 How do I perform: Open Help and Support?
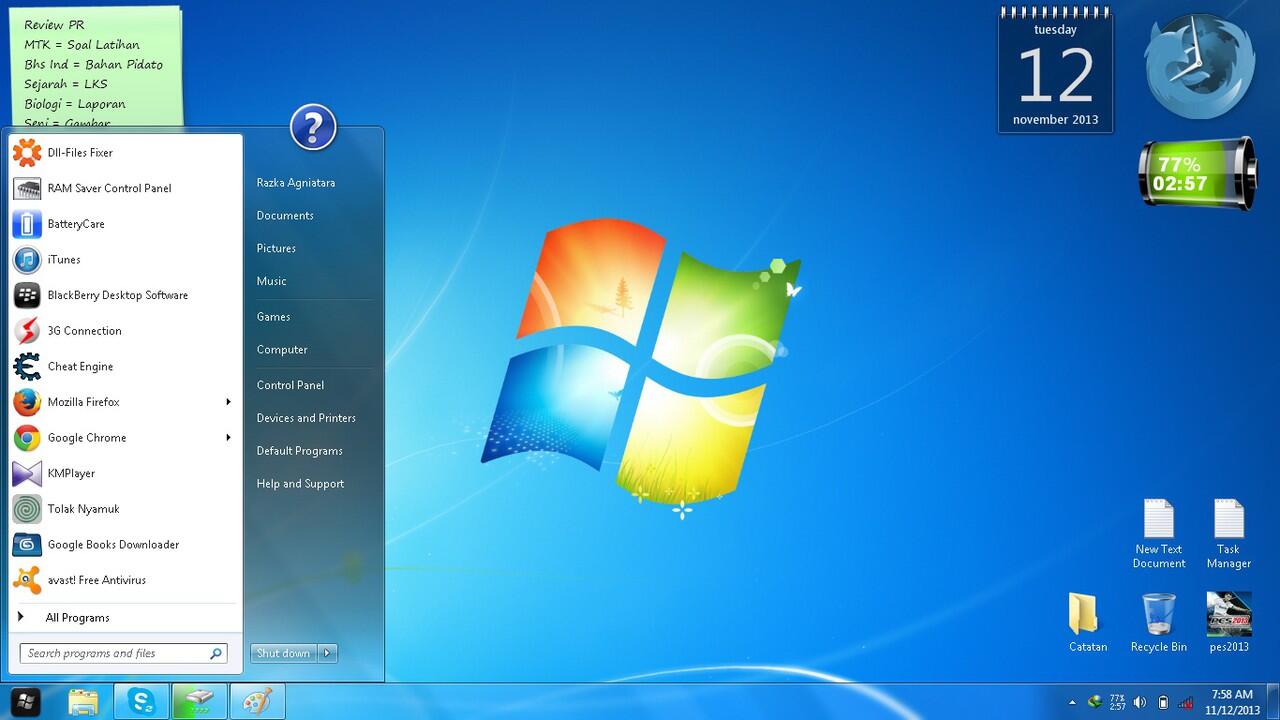(x=300, y=484)
